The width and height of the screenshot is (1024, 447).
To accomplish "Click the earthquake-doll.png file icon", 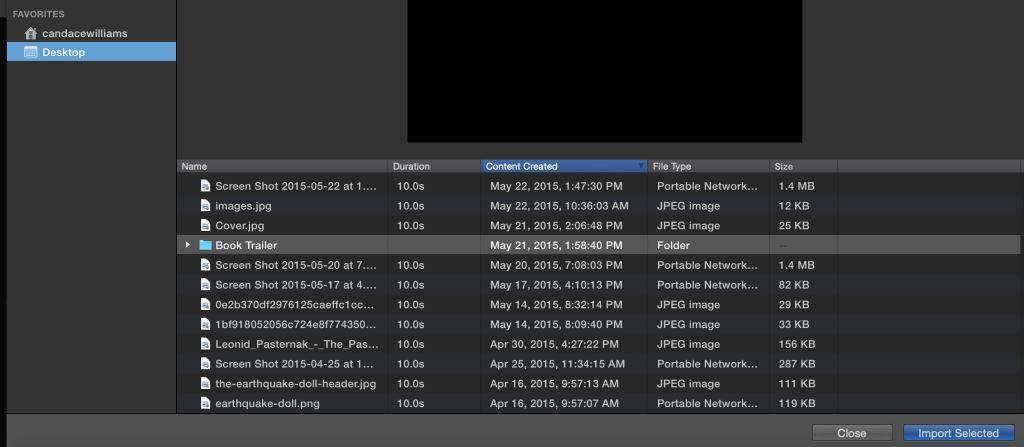I will coord(205,404).
